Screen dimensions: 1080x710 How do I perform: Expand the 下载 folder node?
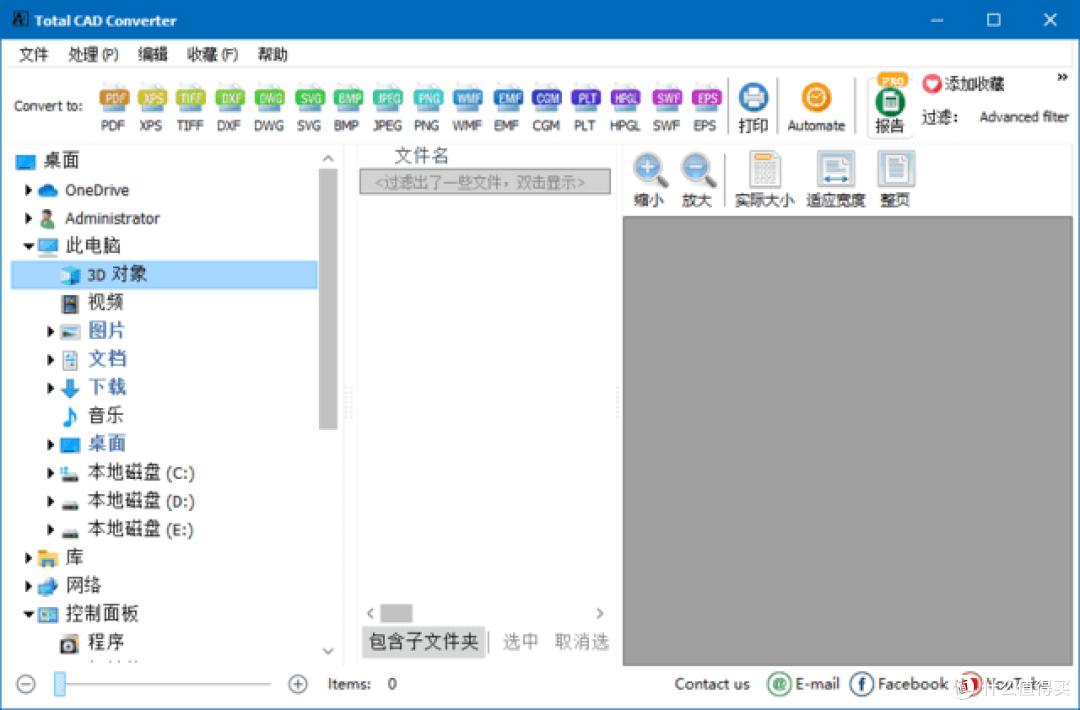pos(50,388)
